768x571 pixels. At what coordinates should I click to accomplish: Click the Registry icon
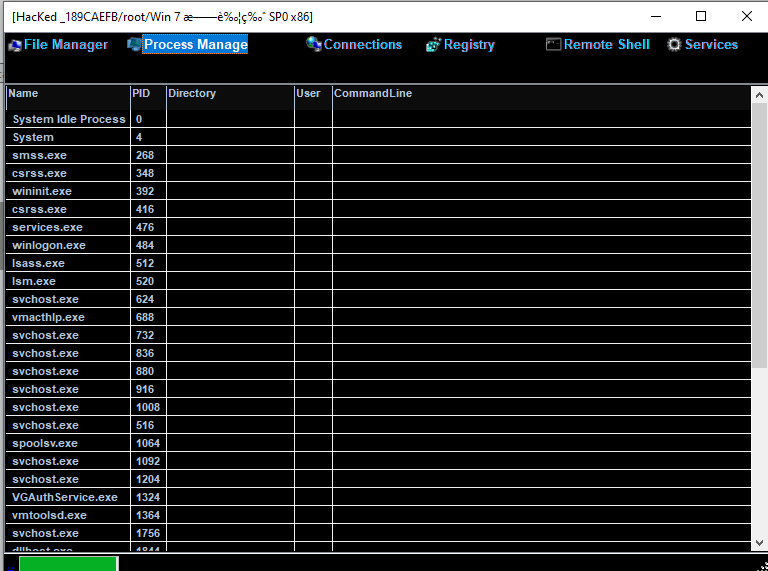point(433,45)
